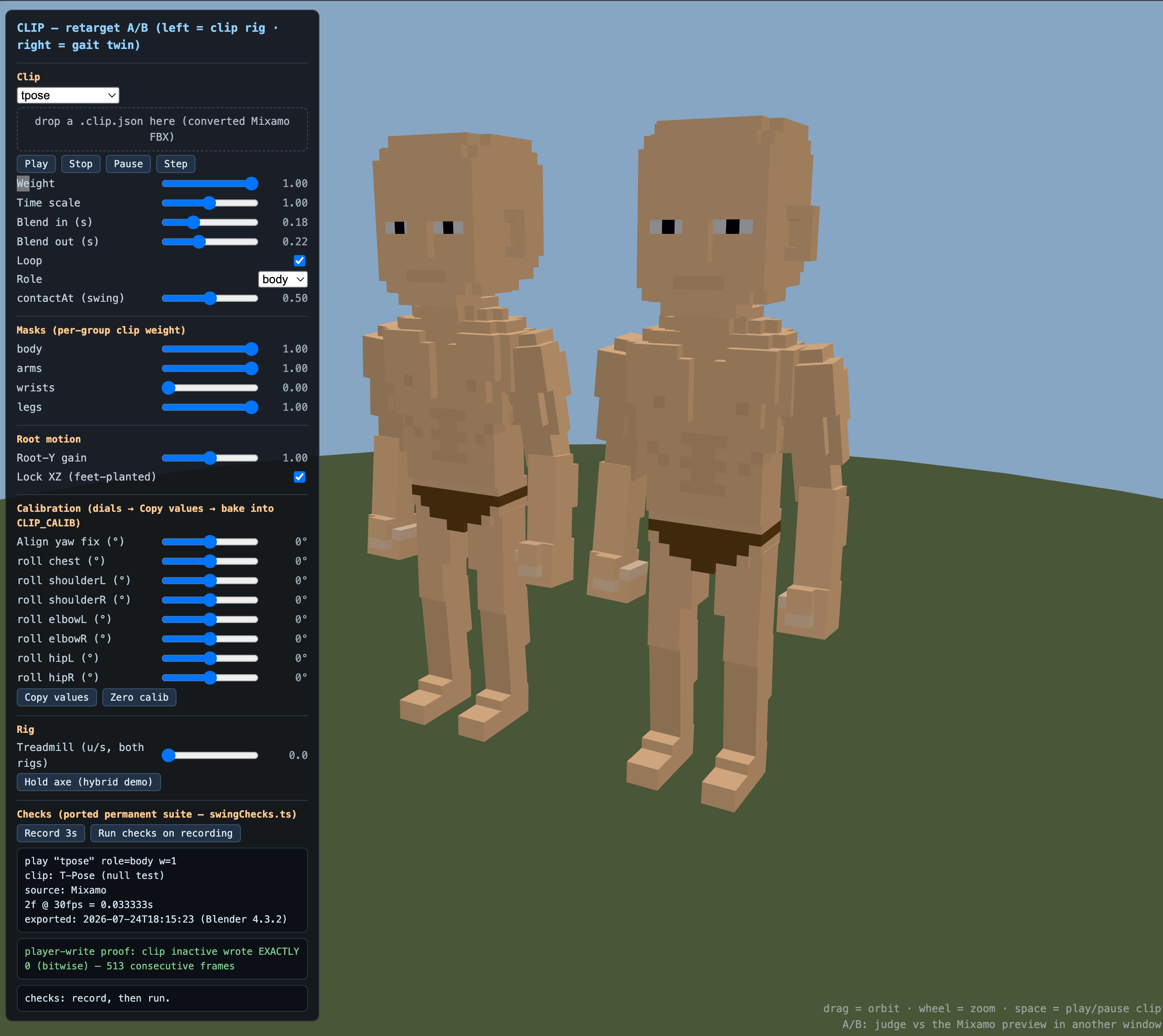Click the Weight value '1.00'
Viewport: 1163px width, 1036px height.
coord(295,183)
